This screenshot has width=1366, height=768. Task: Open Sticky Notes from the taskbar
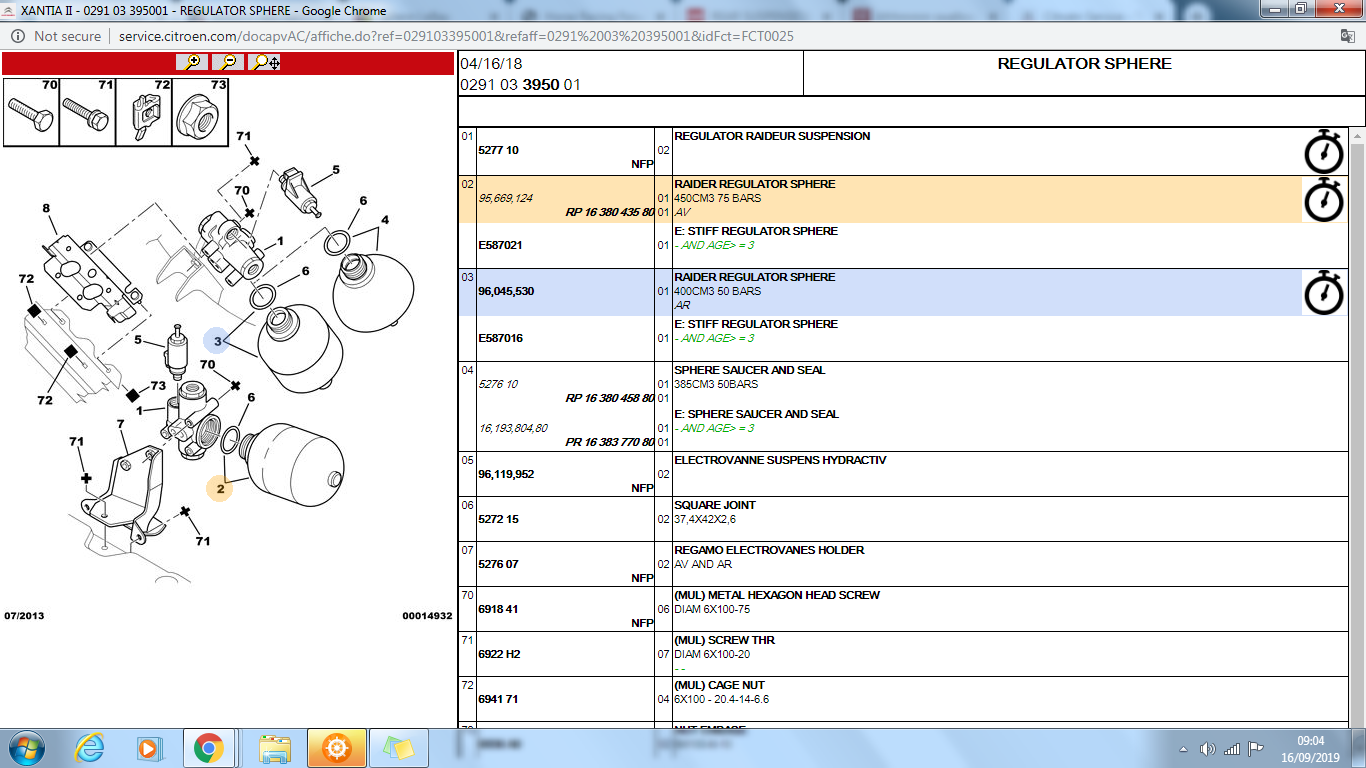pyautogui.click(x=399, y=748)
